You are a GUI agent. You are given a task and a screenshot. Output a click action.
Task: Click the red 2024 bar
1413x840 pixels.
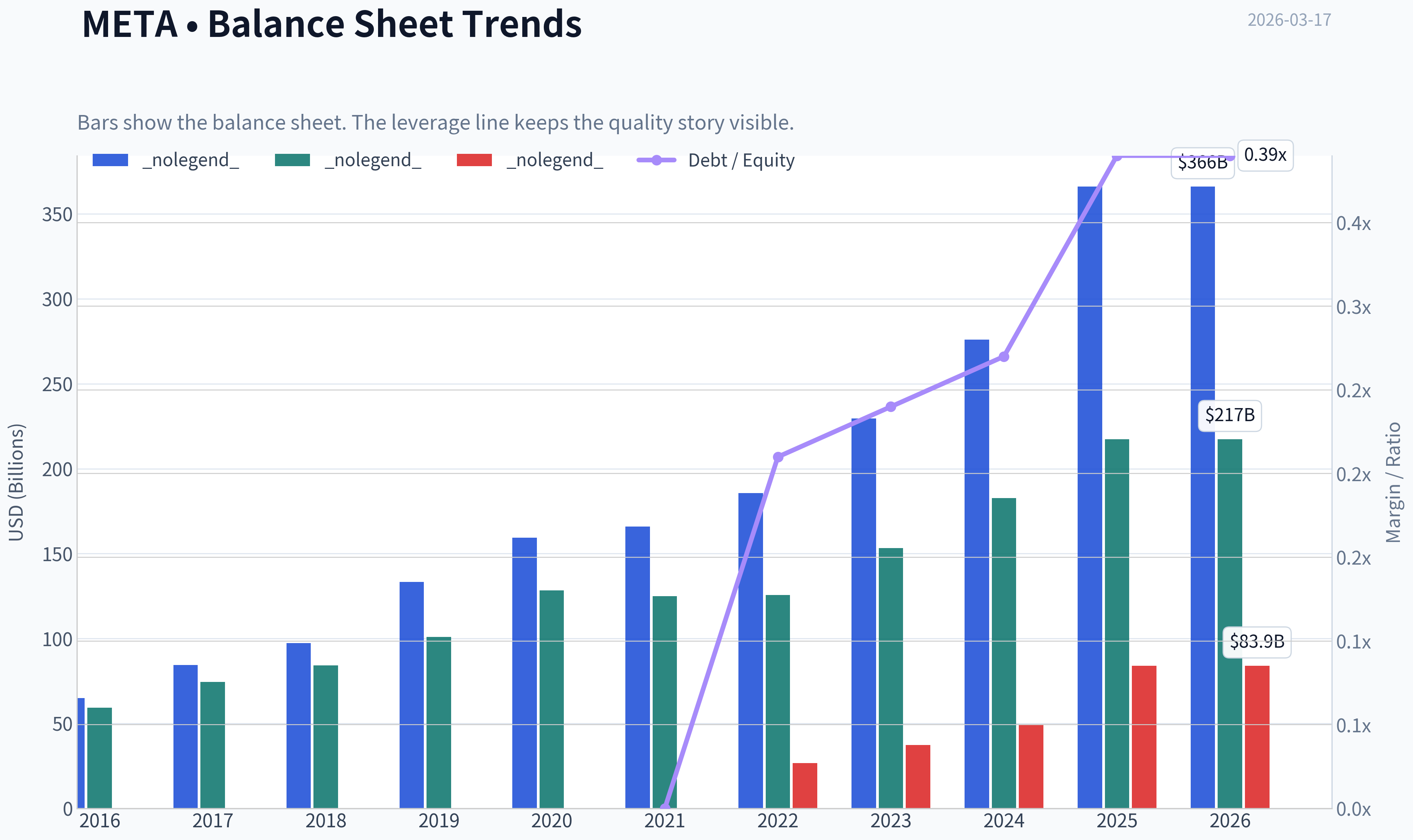point(1031,767)
